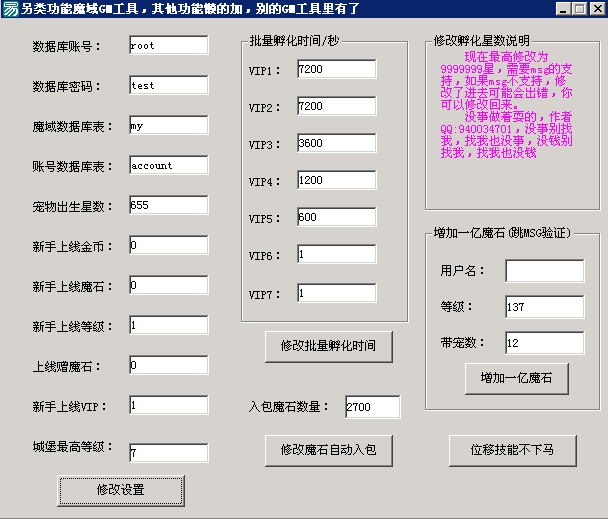Click the 新手上线金币 input box

click(168, 246)
